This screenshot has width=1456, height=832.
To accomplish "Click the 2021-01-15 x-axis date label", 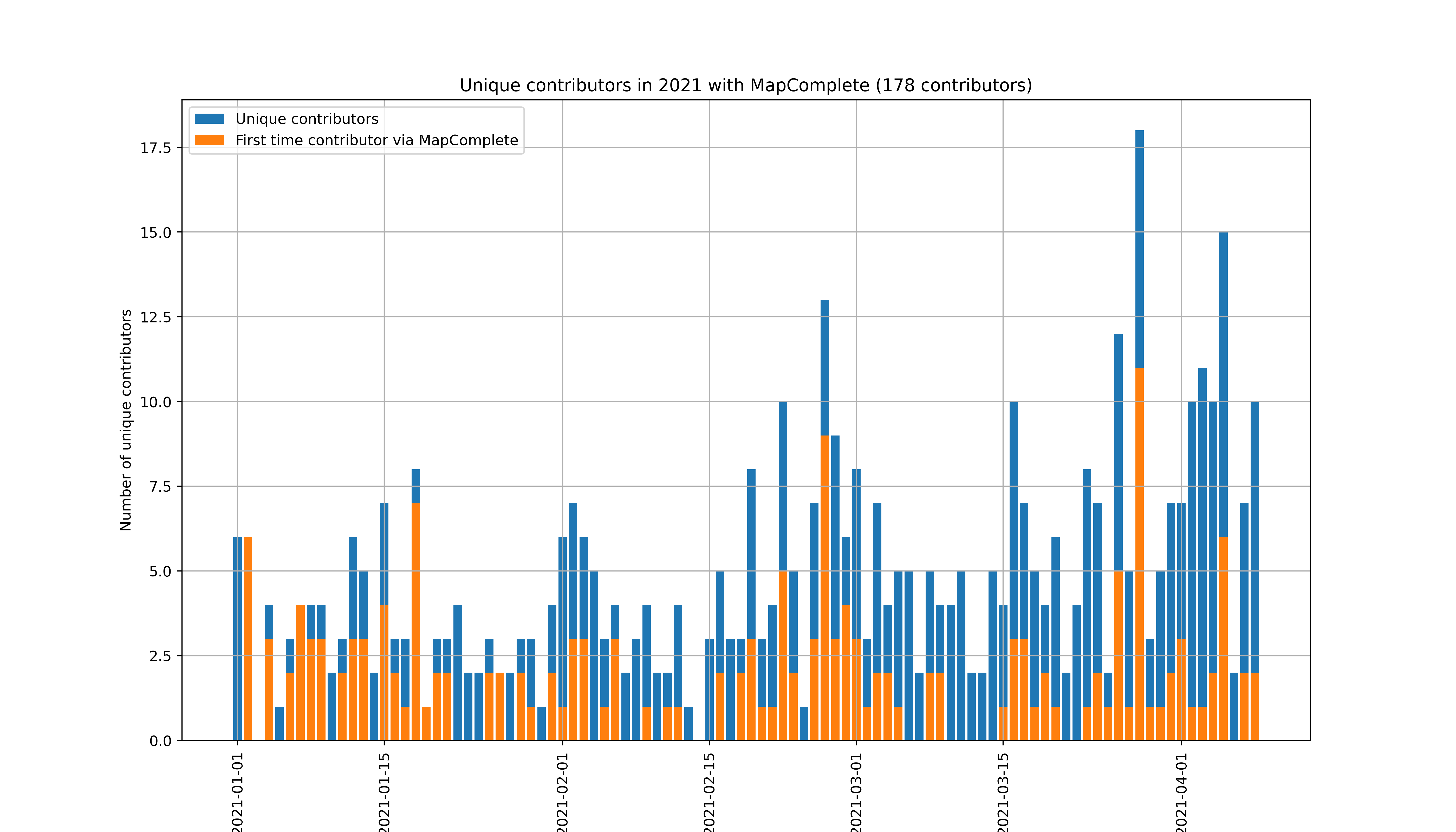I will tap(385, 792).
